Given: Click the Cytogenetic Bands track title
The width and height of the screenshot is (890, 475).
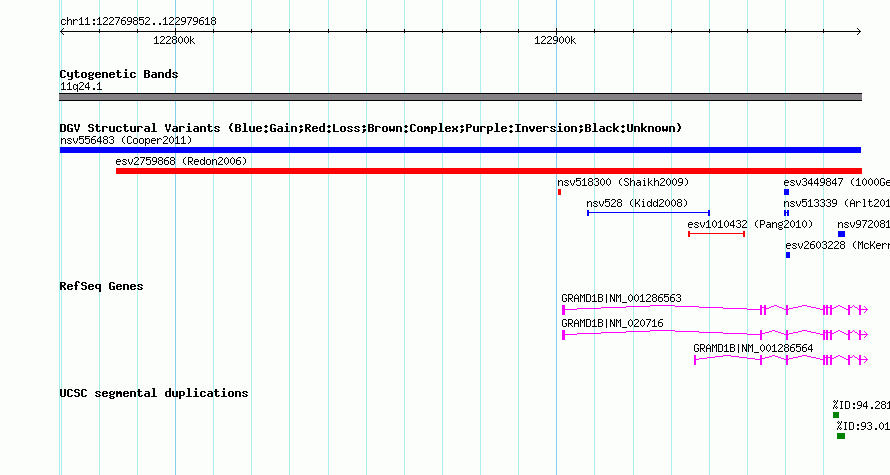Looking at the screenshot, I should coord(119,74).
